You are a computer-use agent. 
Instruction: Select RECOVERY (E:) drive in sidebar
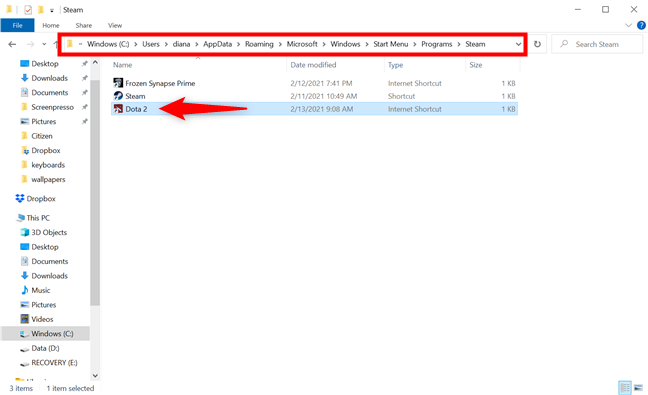click(x=54, y=363)
